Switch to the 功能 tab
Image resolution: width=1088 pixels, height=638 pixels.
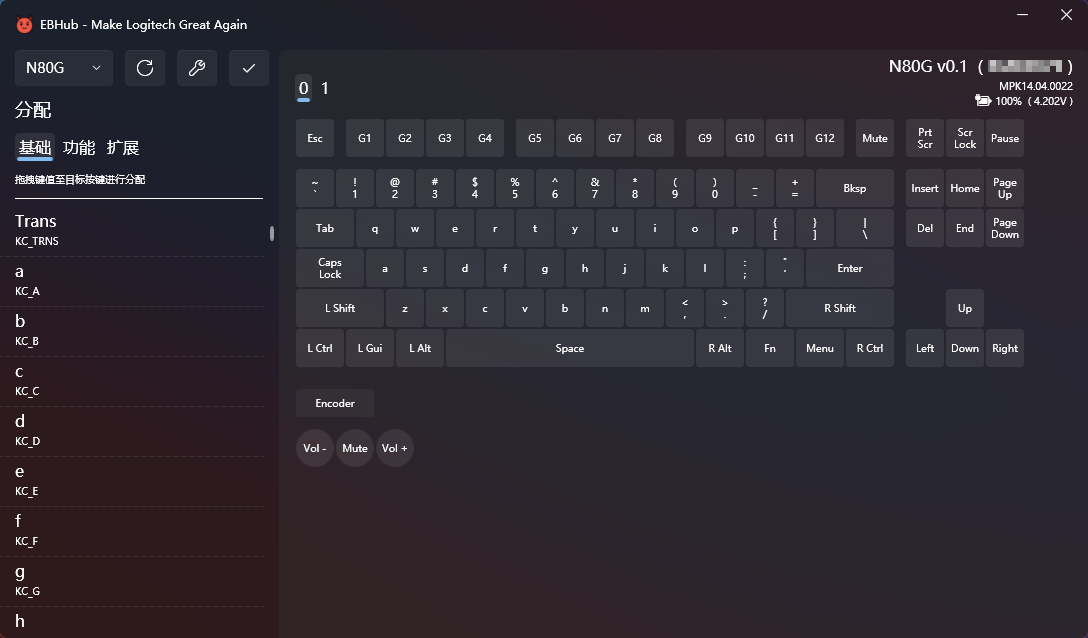click(79, 148)
